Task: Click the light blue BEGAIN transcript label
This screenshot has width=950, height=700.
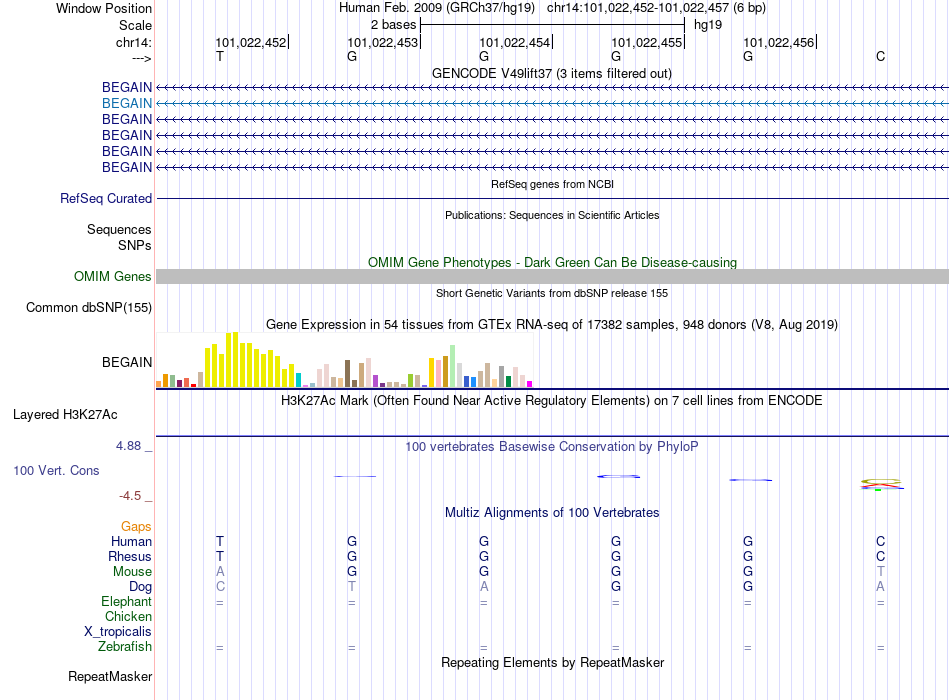Action: pyautogui.click(x=127, y=104)
